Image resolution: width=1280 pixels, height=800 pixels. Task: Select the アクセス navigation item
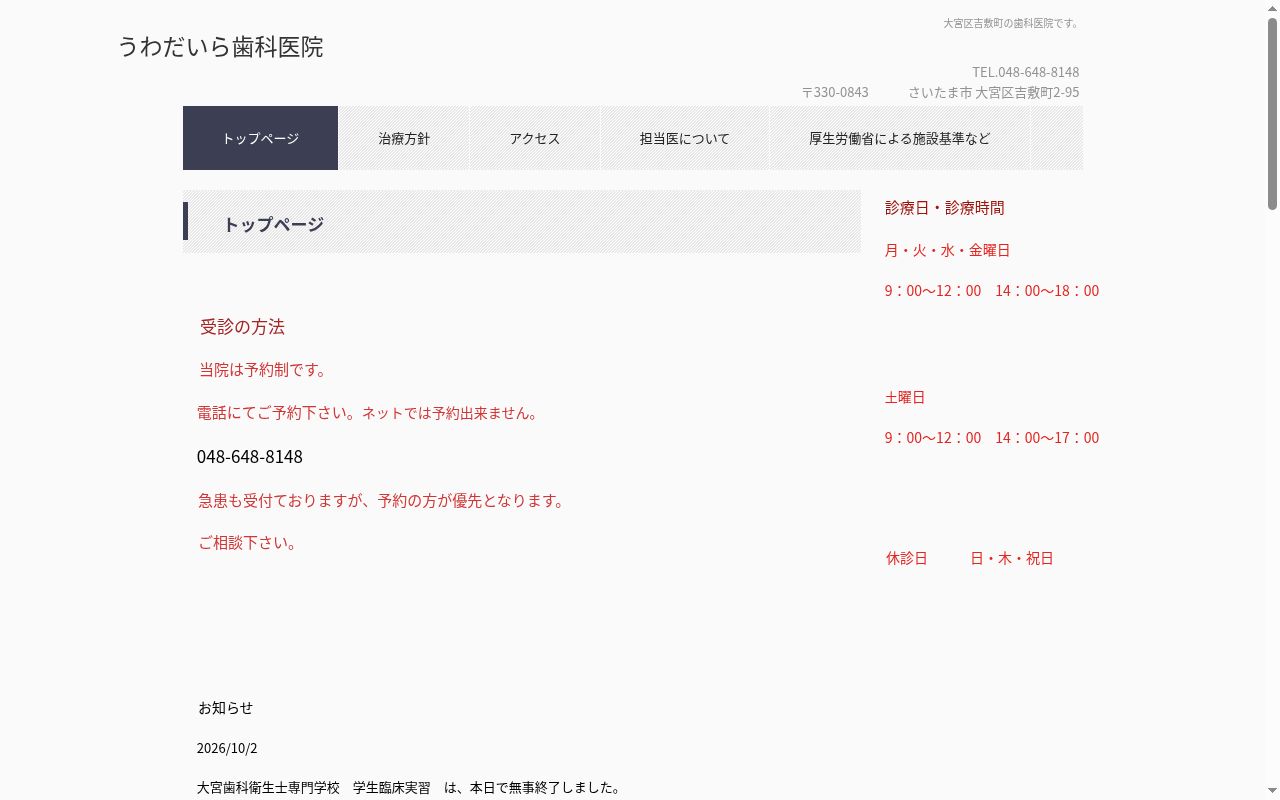pyautogui.click(x=534, y=138)
